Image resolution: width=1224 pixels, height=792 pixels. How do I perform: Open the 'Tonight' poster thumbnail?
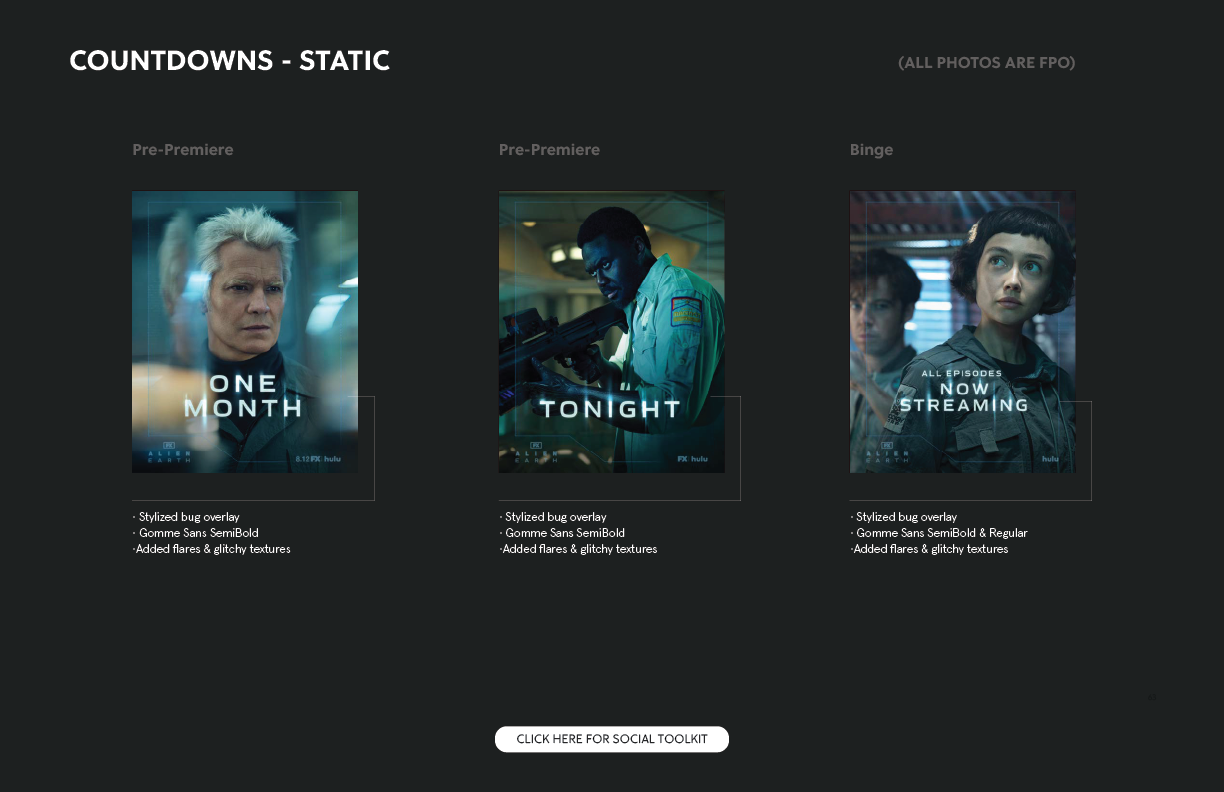(612, 332)
